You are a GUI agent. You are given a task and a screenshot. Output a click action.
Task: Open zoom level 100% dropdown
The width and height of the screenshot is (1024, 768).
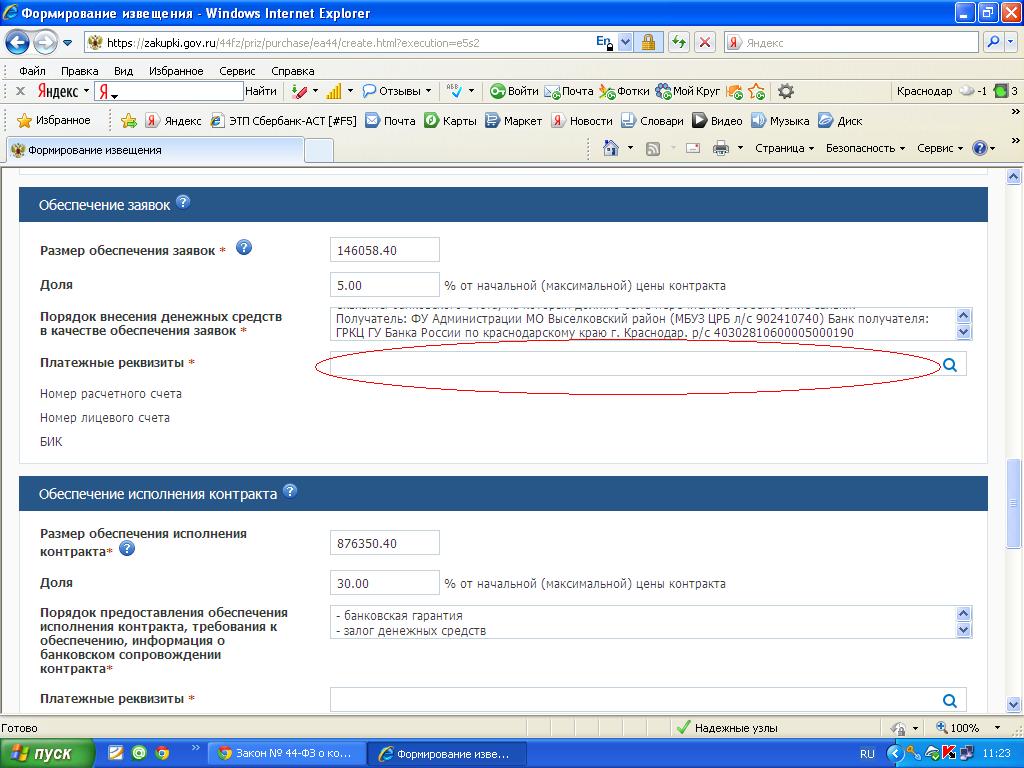(997, 728)
